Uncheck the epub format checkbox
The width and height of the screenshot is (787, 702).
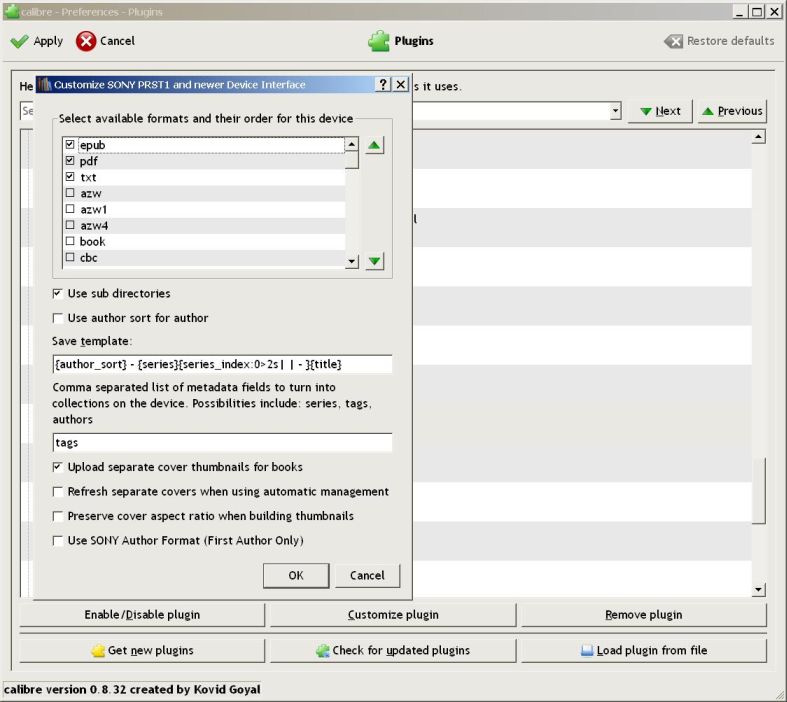click(x=70, y=145)
